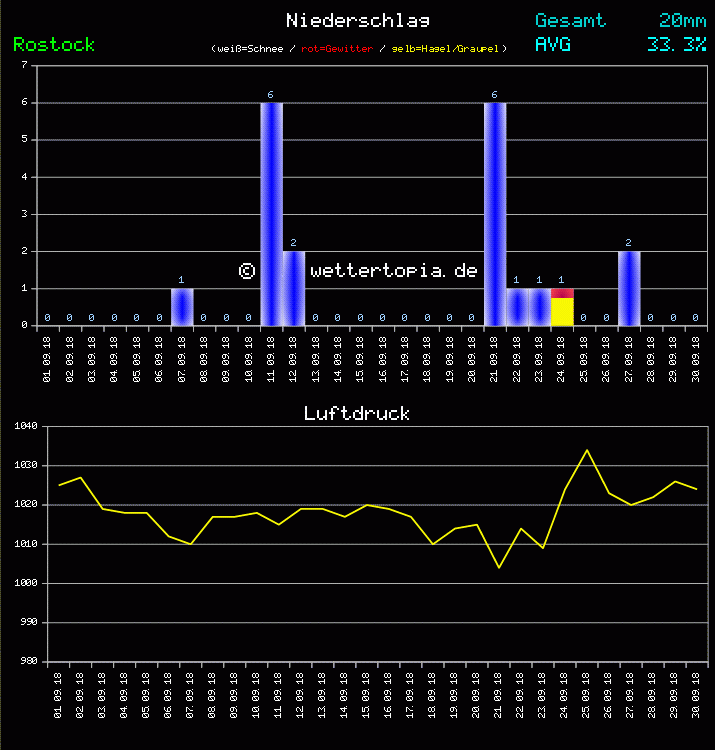Click the yellow hail segment of the 24.09.18 bar
715x750 pixels.
(x=562, y=311)
